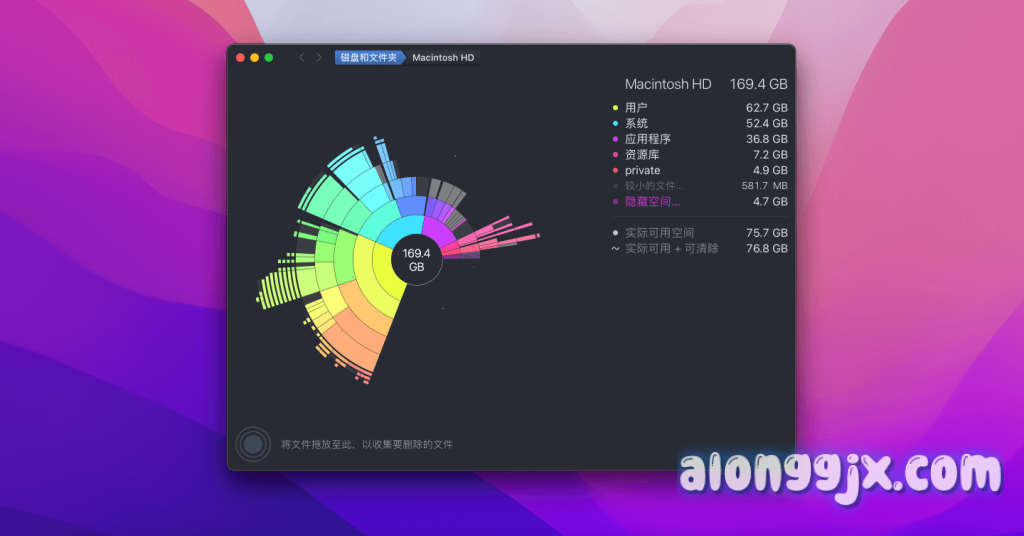The width and height of the screenshot is (1024, 536).
Task: Click the 实际可用空间 row
Action: click(x=659, y=233)
